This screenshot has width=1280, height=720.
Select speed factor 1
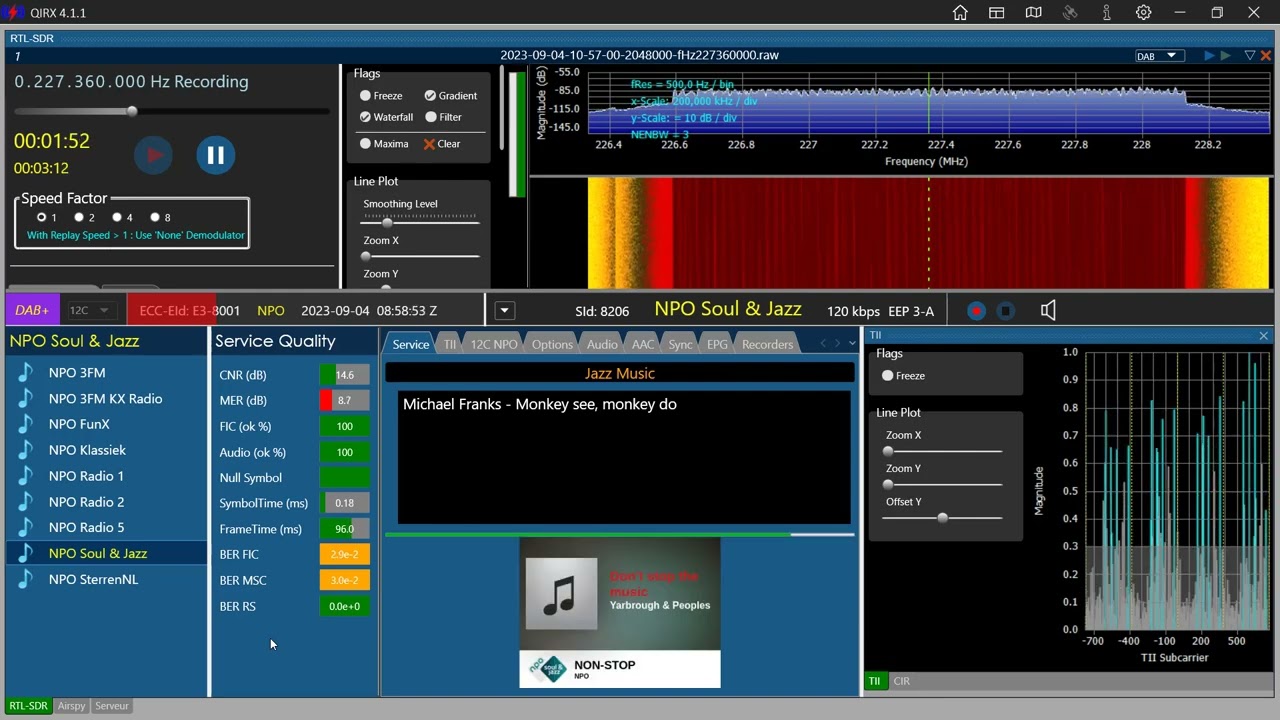[41, 217]
